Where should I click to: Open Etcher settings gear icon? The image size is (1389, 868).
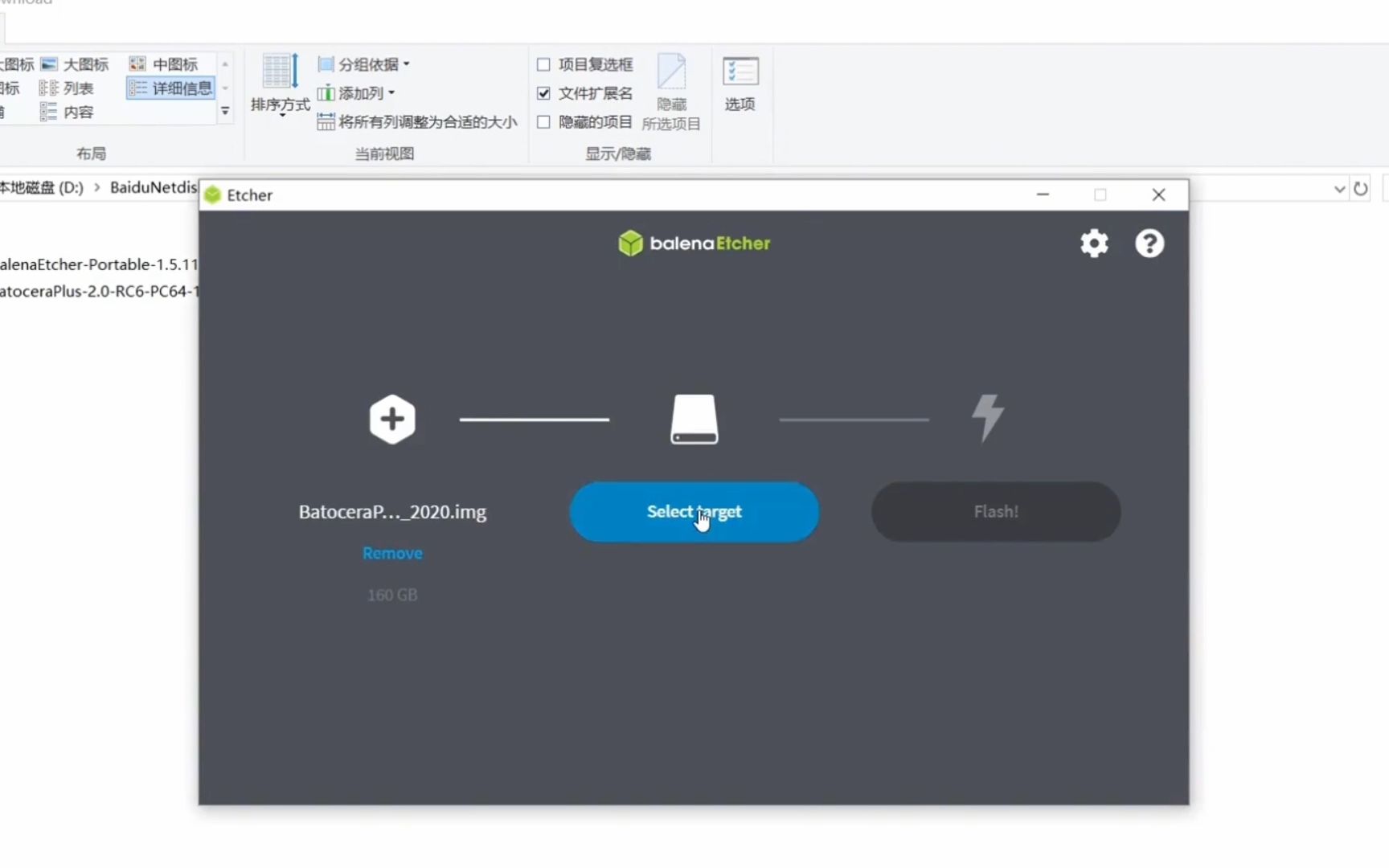(1094, 243)
